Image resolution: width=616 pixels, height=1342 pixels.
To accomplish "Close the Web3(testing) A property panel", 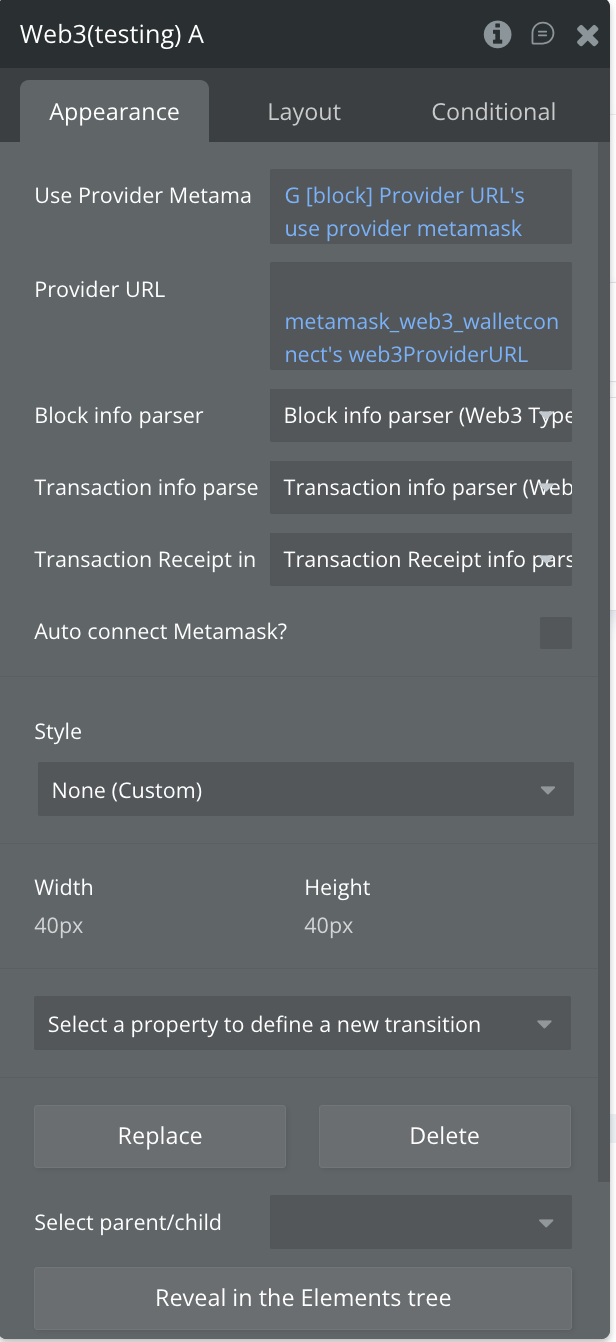I will (x=587, y=35).
